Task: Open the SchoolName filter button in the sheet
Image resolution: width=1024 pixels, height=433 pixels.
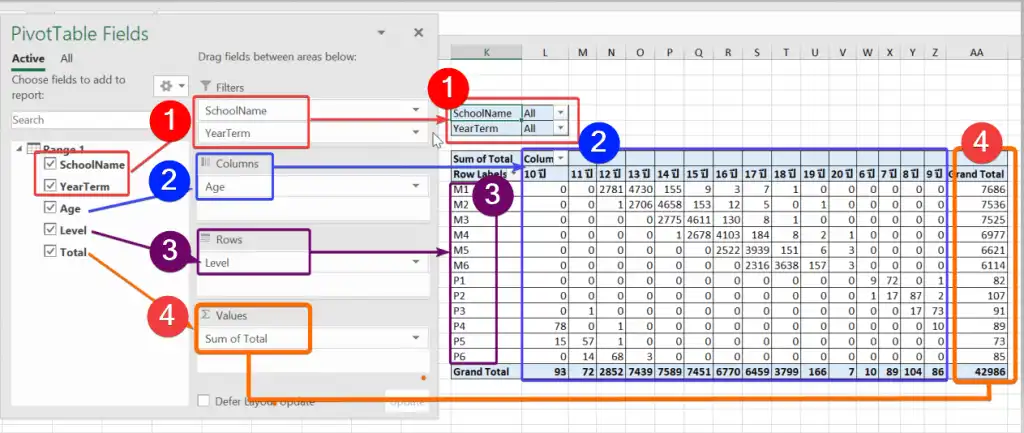Action: (x=560, y=113)
